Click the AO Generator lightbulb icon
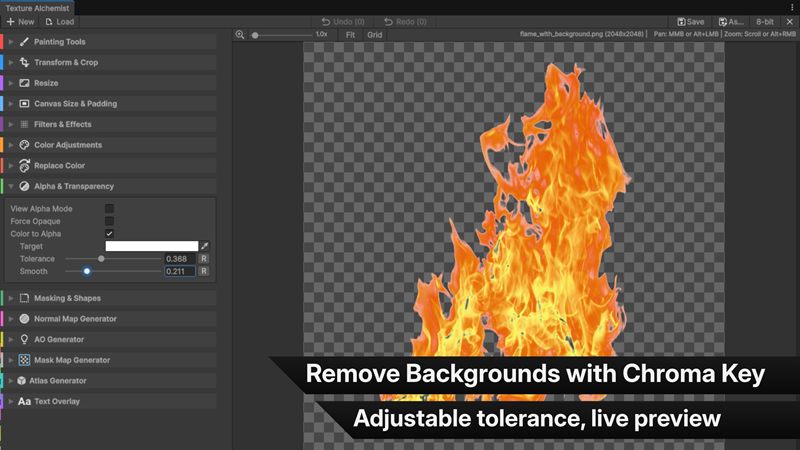Screen dimensions: 800x450 click(x=24, y=339)
